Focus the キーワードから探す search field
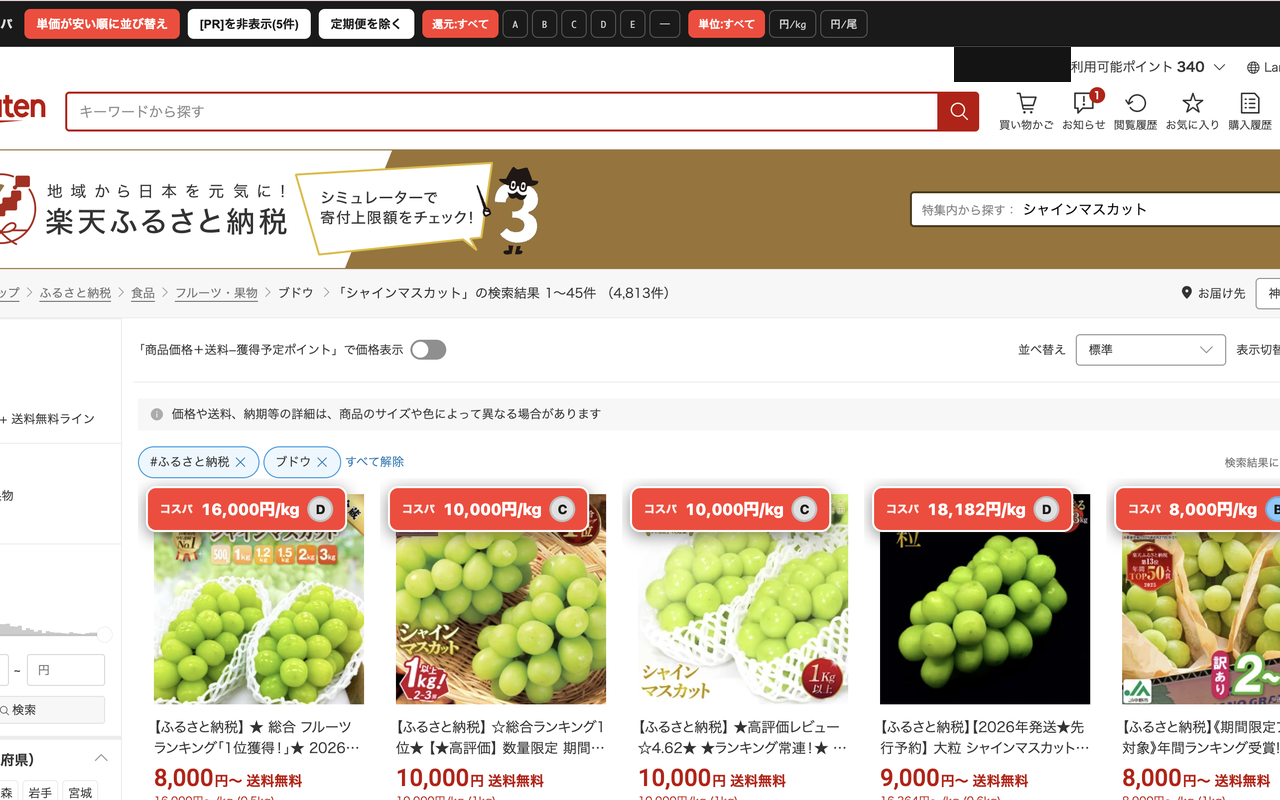 (502, 111)
